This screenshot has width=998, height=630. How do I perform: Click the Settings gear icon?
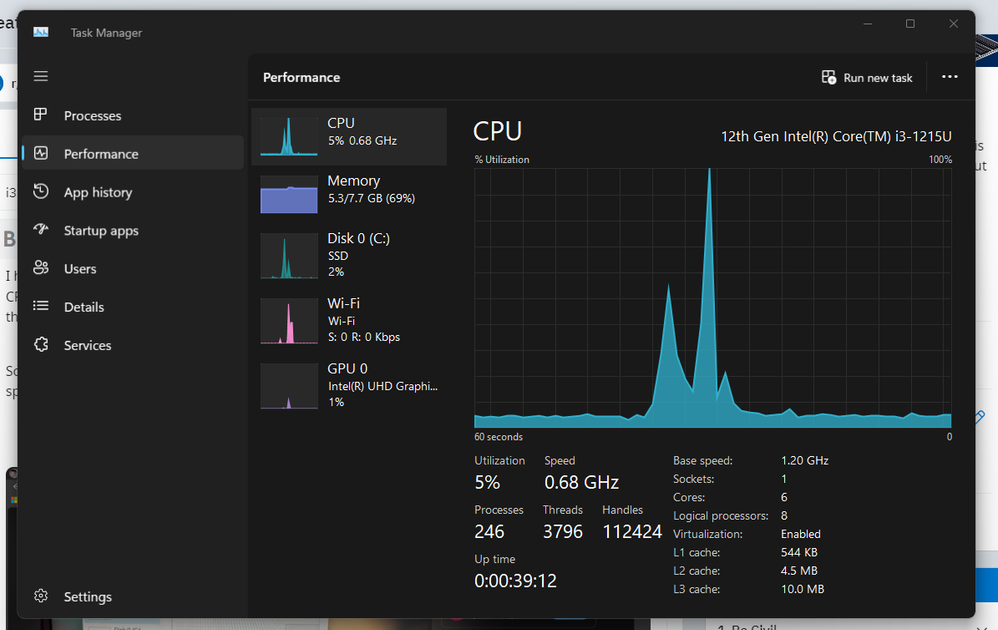pos(41,596)
